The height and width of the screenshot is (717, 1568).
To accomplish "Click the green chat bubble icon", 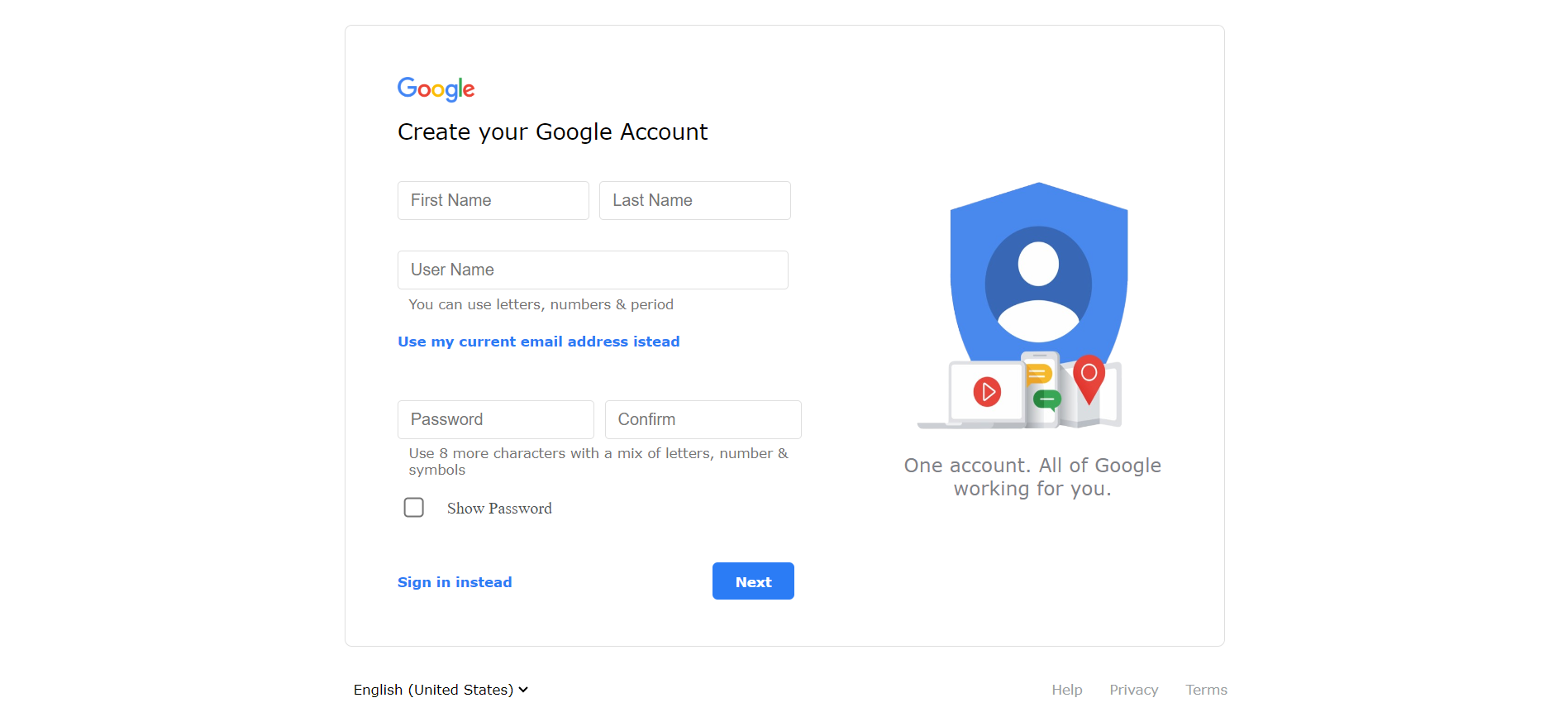I will (x=1046, y=400).
